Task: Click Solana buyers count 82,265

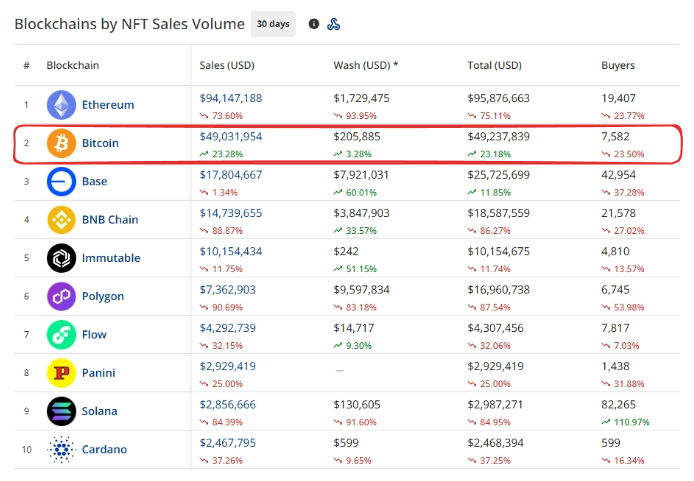Action: 618,404
